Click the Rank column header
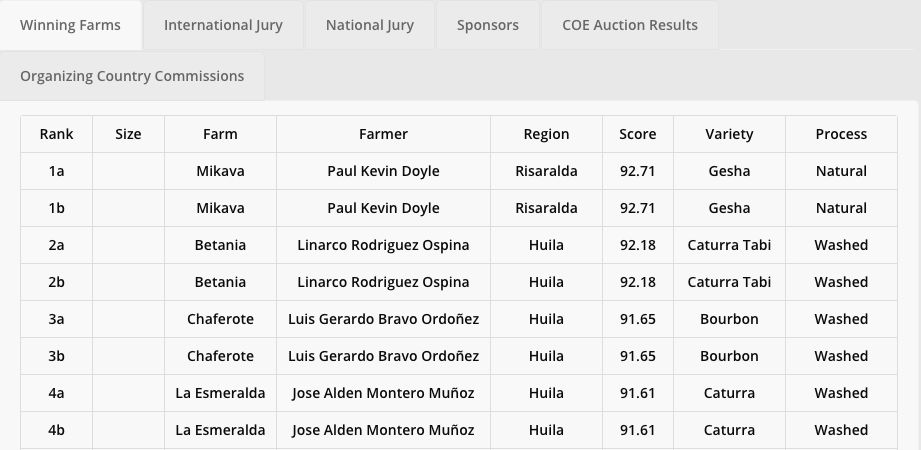Screen dimensions: 921x450 pyautogui.click(x=56, y=134)
